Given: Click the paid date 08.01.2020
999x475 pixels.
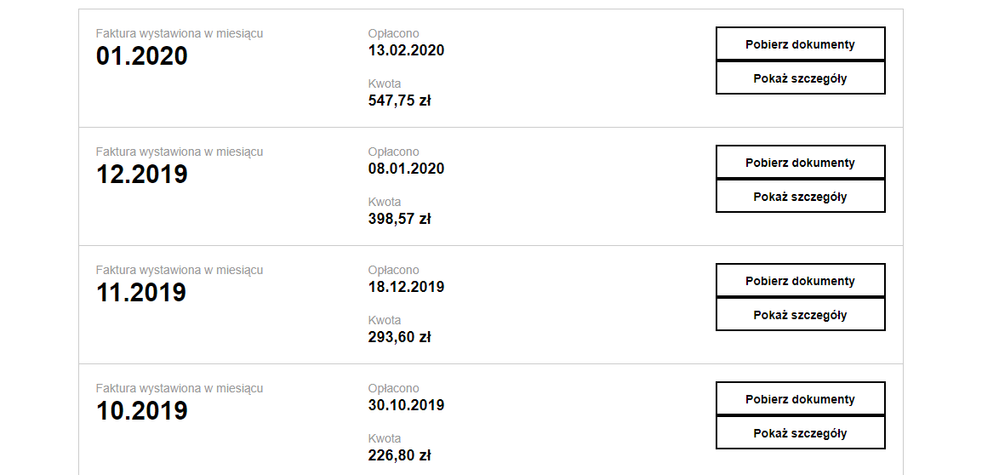Looking at the screenshot, I should pos(406,169).
